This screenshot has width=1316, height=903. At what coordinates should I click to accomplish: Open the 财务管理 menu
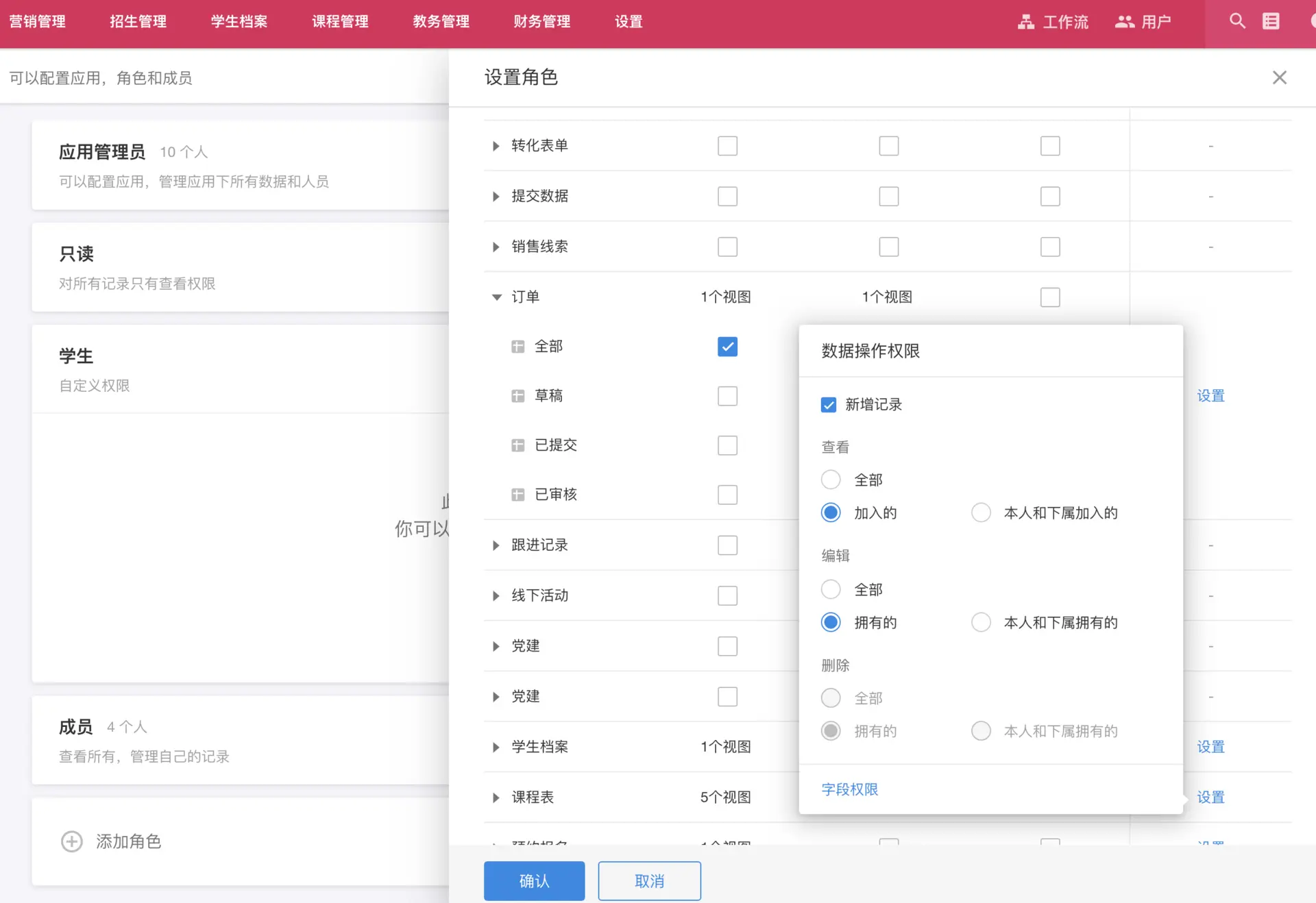[x=541, y=22]
